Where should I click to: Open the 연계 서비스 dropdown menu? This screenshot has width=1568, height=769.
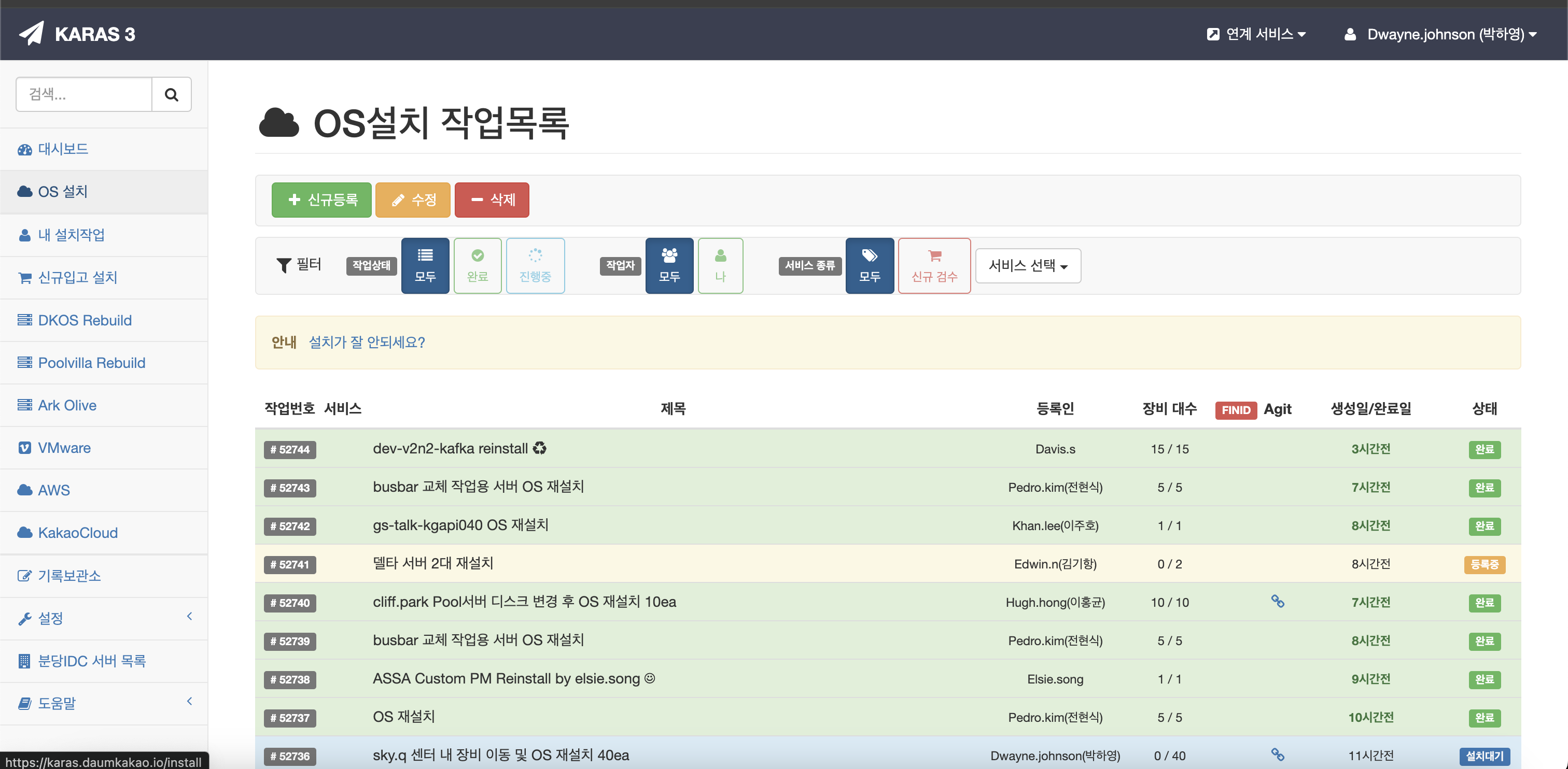coord(1256,34)
